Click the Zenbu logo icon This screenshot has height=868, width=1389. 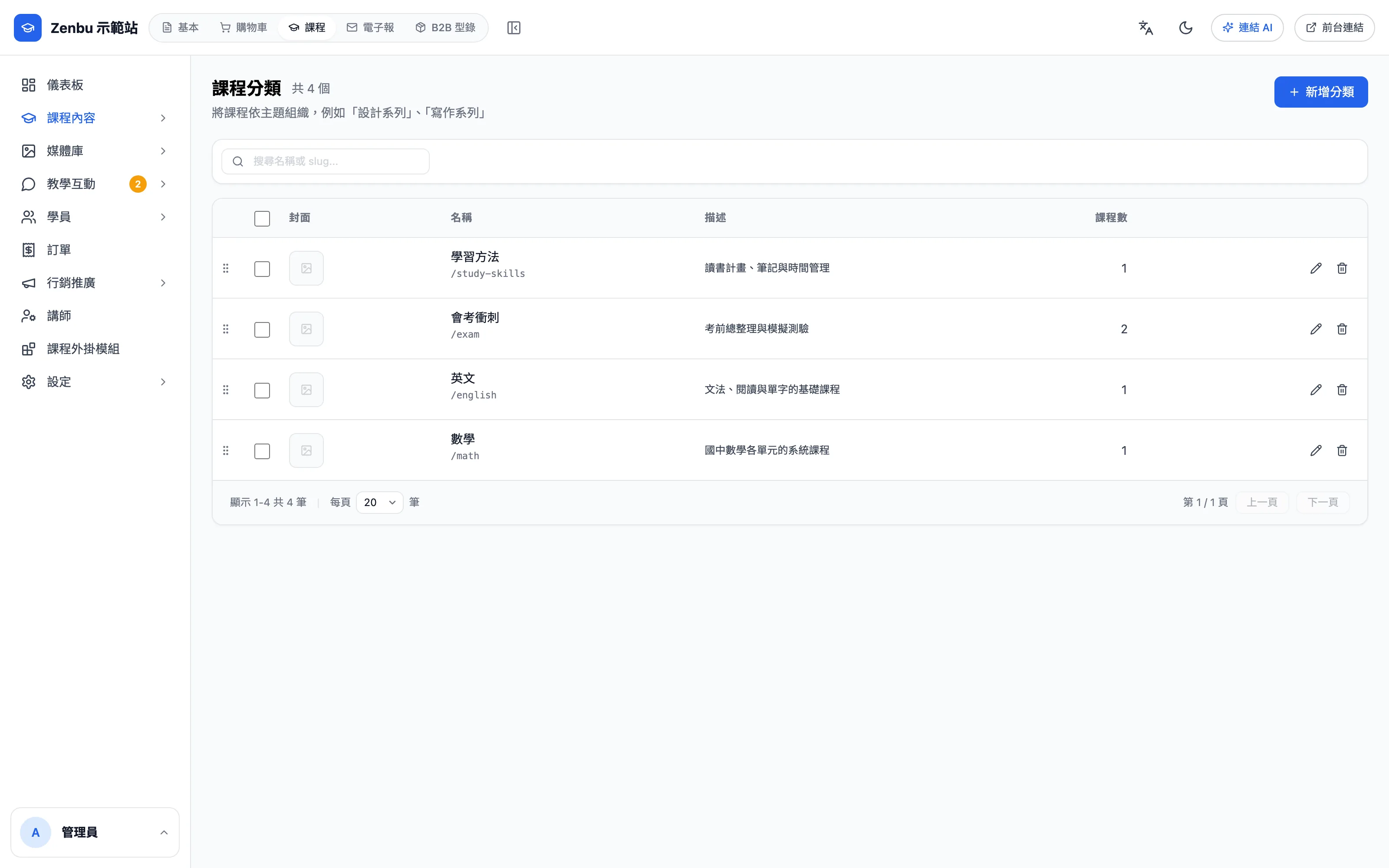point(27,27)
